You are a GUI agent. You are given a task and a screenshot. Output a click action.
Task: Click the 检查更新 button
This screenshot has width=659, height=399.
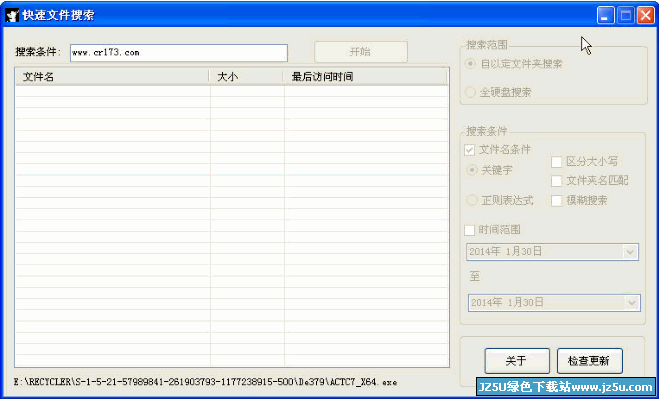point(590,361)
